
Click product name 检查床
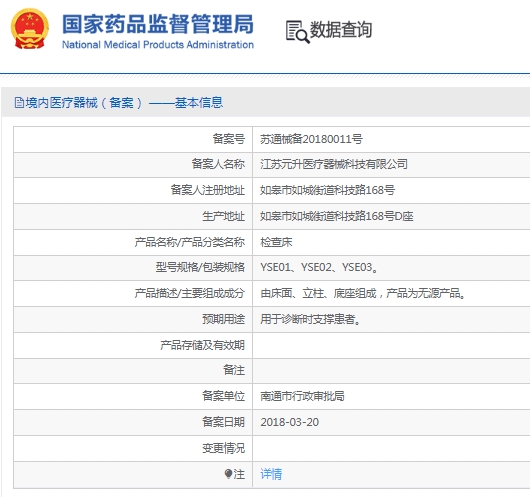[x=276, y=242]
